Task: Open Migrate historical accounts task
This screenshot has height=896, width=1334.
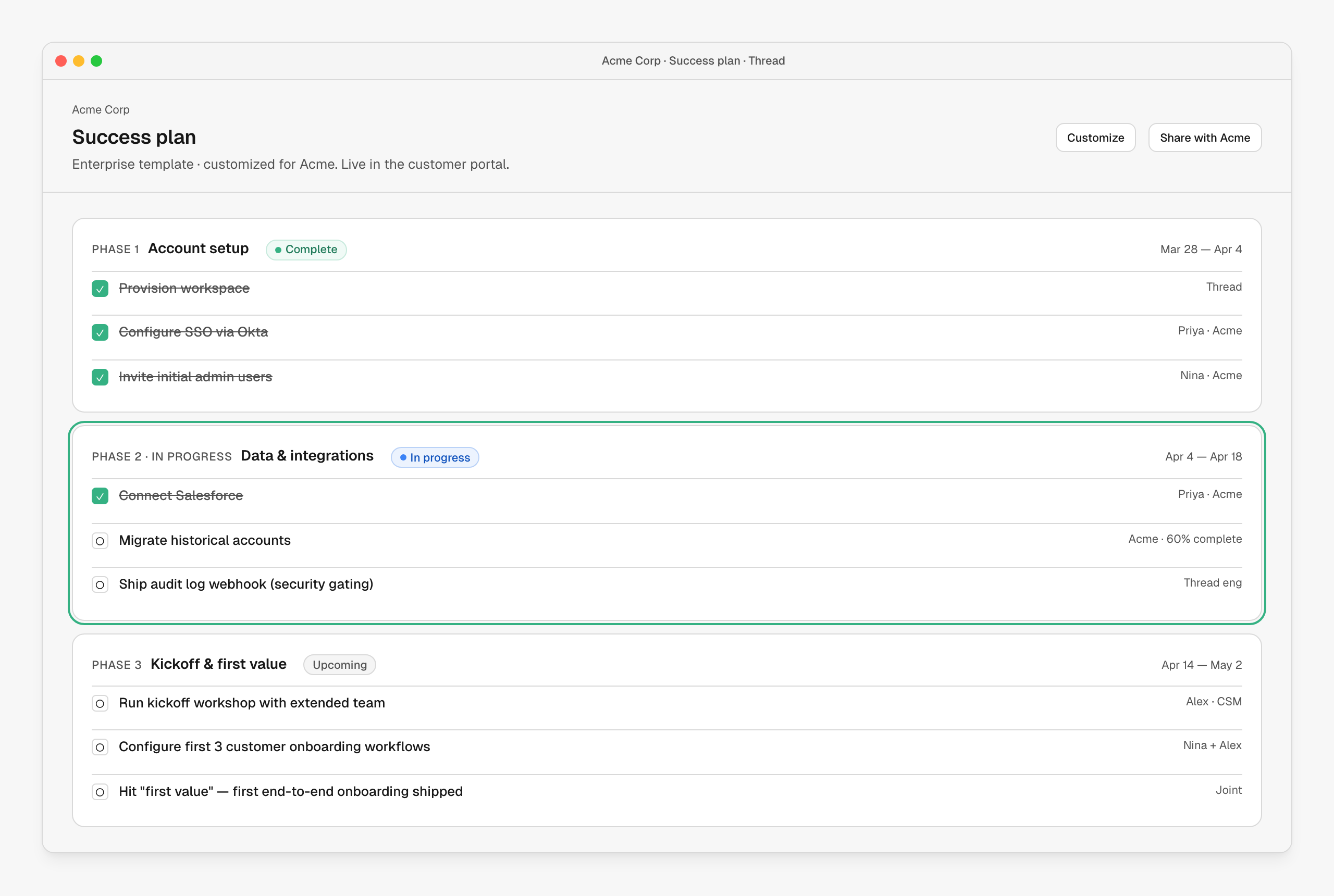Action: (205, 540)
